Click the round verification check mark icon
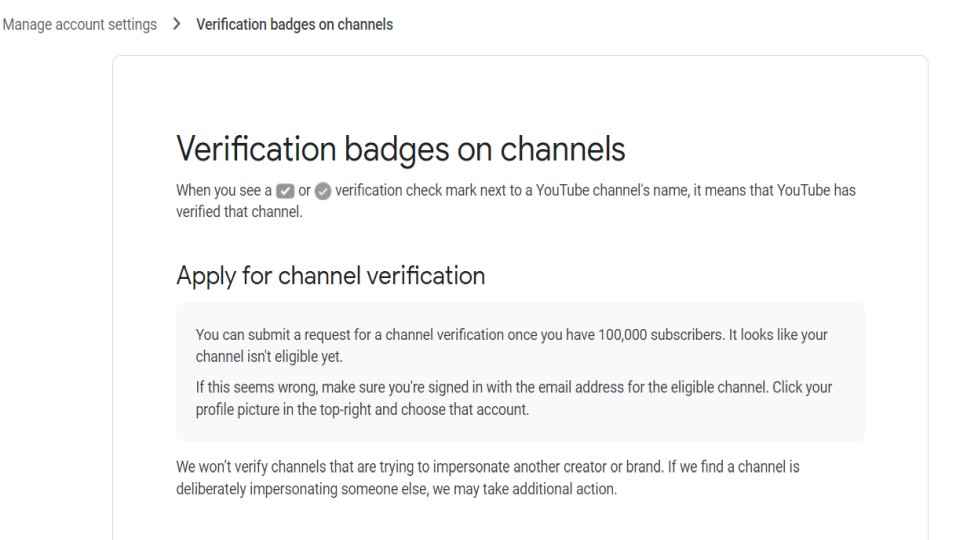 pos(323,191)
